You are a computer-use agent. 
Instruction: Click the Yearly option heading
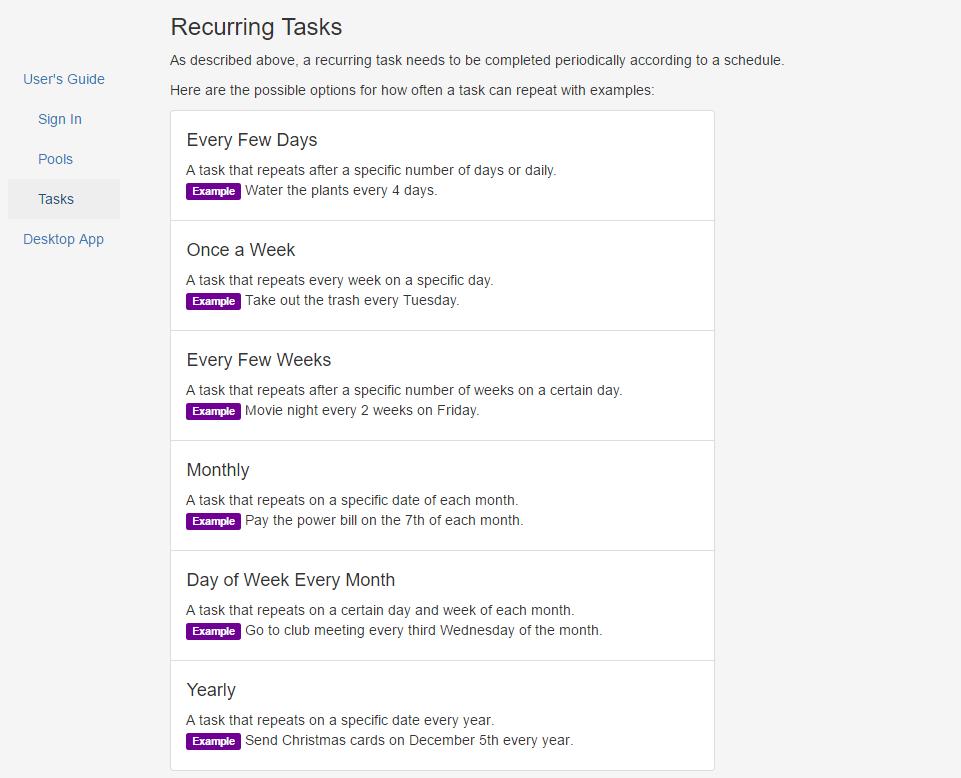(211, 690)
